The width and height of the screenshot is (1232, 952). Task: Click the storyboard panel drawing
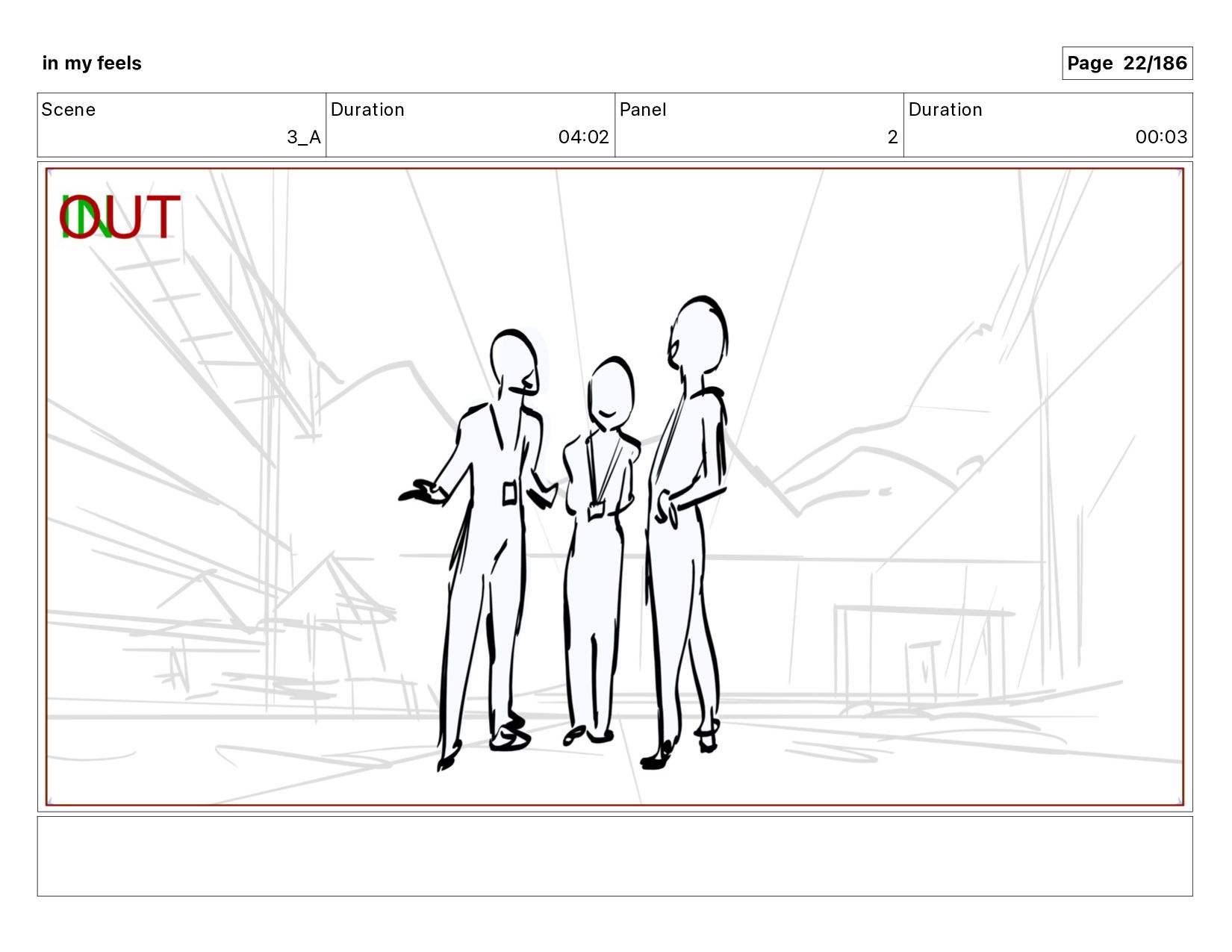(615, 487)
